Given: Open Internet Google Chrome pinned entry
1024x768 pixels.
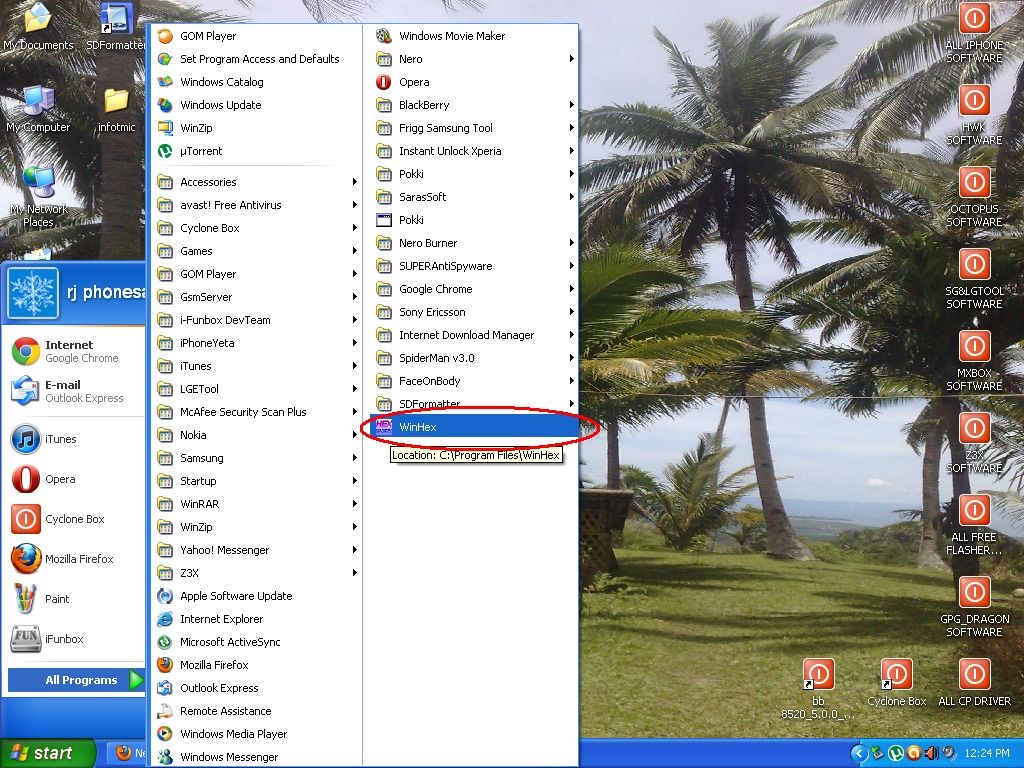Looking at the screenshot, I should pyautogui.click(x=74, y=351).
